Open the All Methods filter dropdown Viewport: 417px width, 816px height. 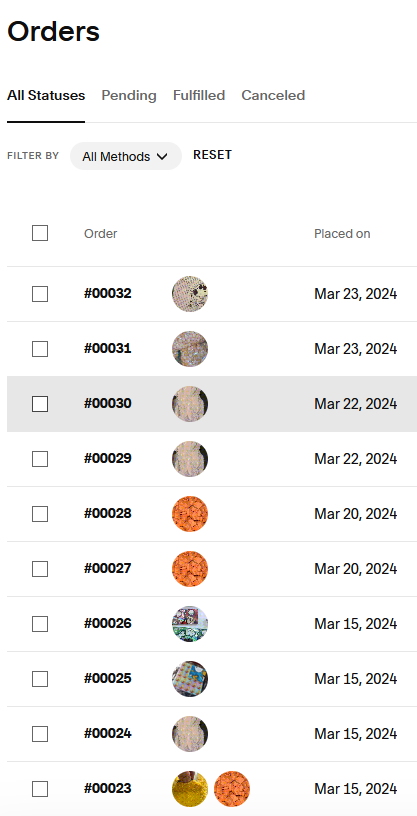pyautogui.click(x=125, y=156)
